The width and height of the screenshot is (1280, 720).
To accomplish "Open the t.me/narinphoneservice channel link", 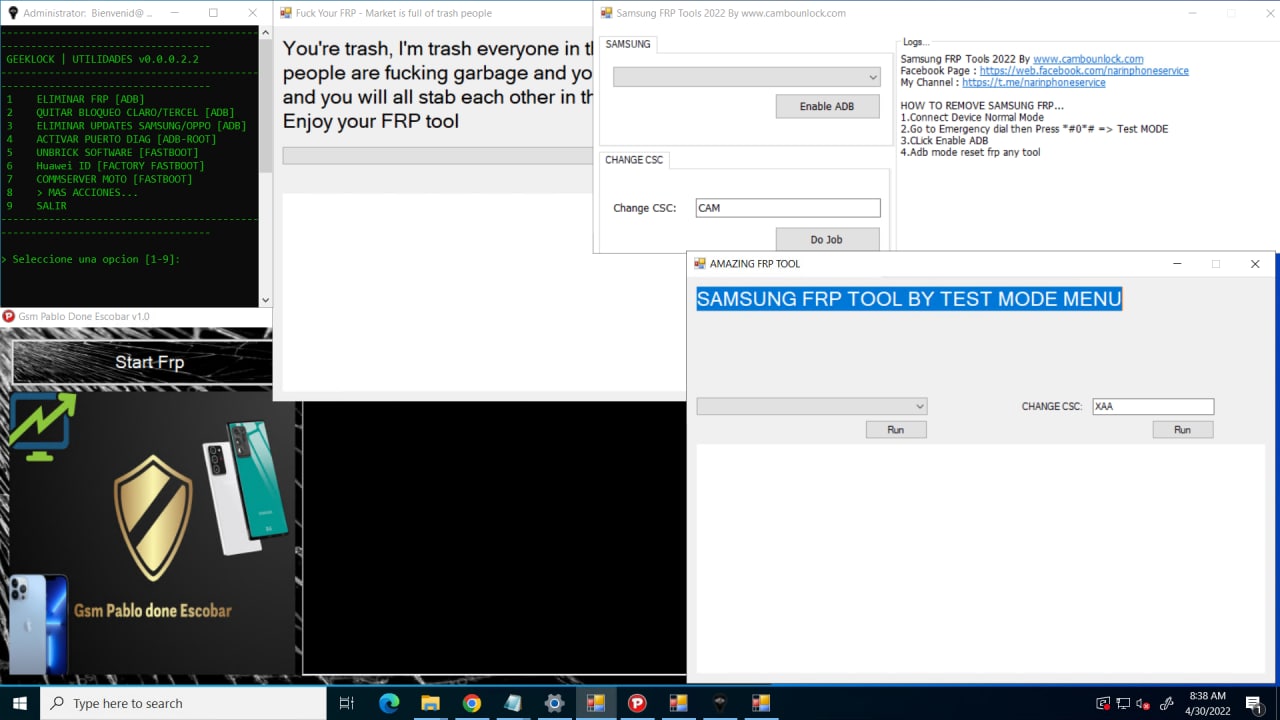I will pyautogui.click(x=1034, y=83).
